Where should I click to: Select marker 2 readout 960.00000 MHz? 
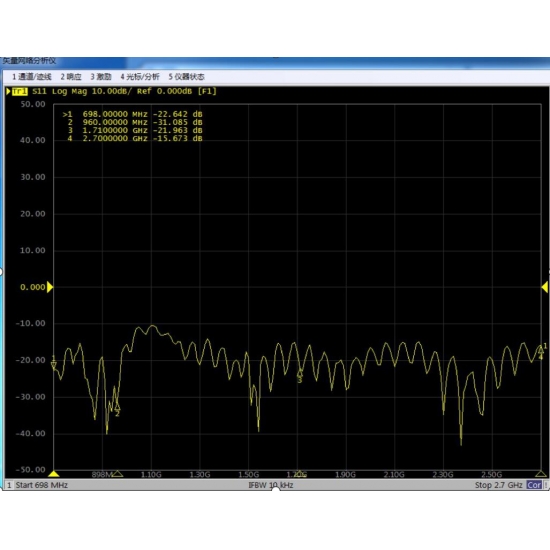(x=135, y=122)
